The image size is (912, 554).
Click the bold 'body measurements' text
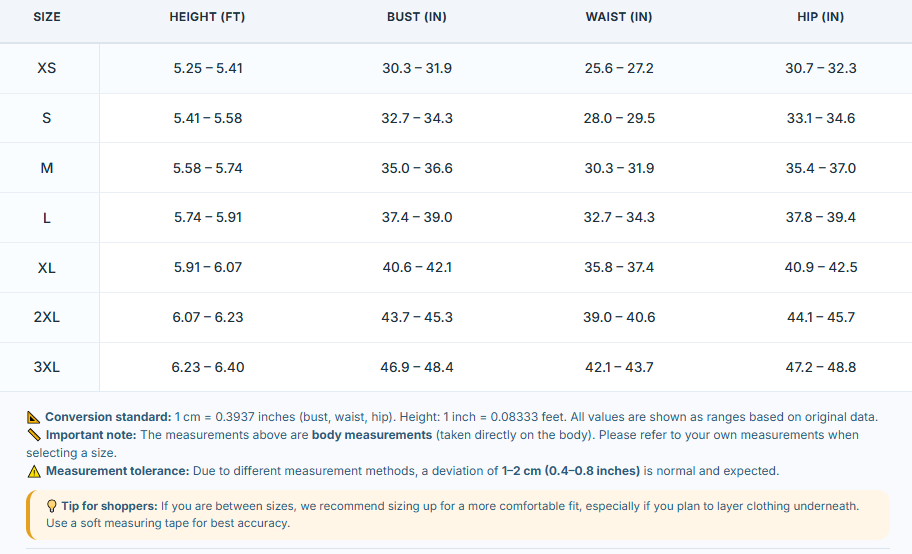[372, 435]
